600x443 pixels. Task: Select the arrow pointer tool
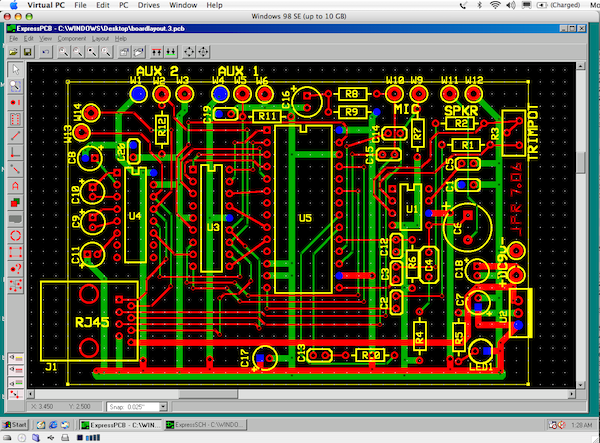tap(15, 70)
